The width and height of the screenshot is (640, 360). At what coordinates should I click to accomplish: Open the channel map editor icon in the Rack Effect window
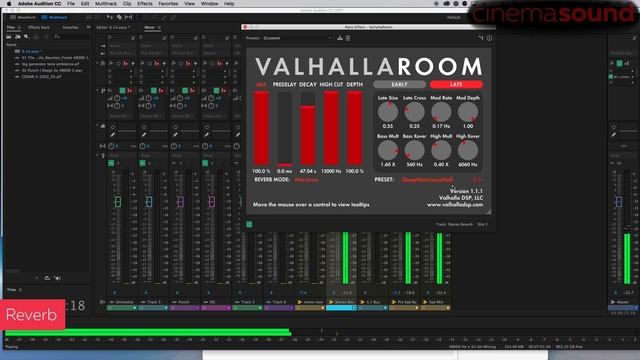coord(481,38)
